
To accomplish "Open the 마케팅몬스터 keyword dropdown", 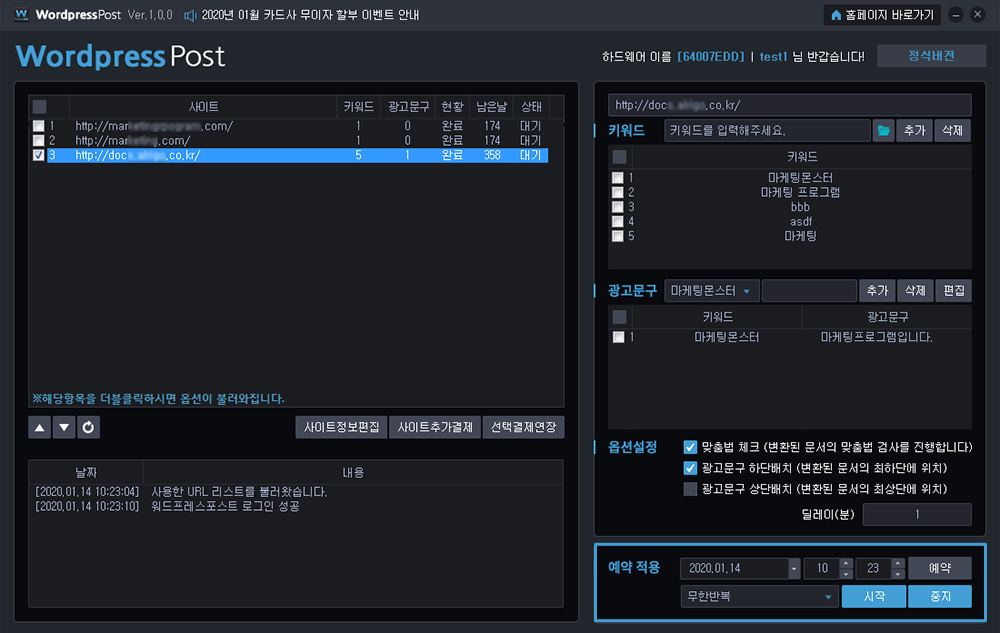I will coord(712,291).
